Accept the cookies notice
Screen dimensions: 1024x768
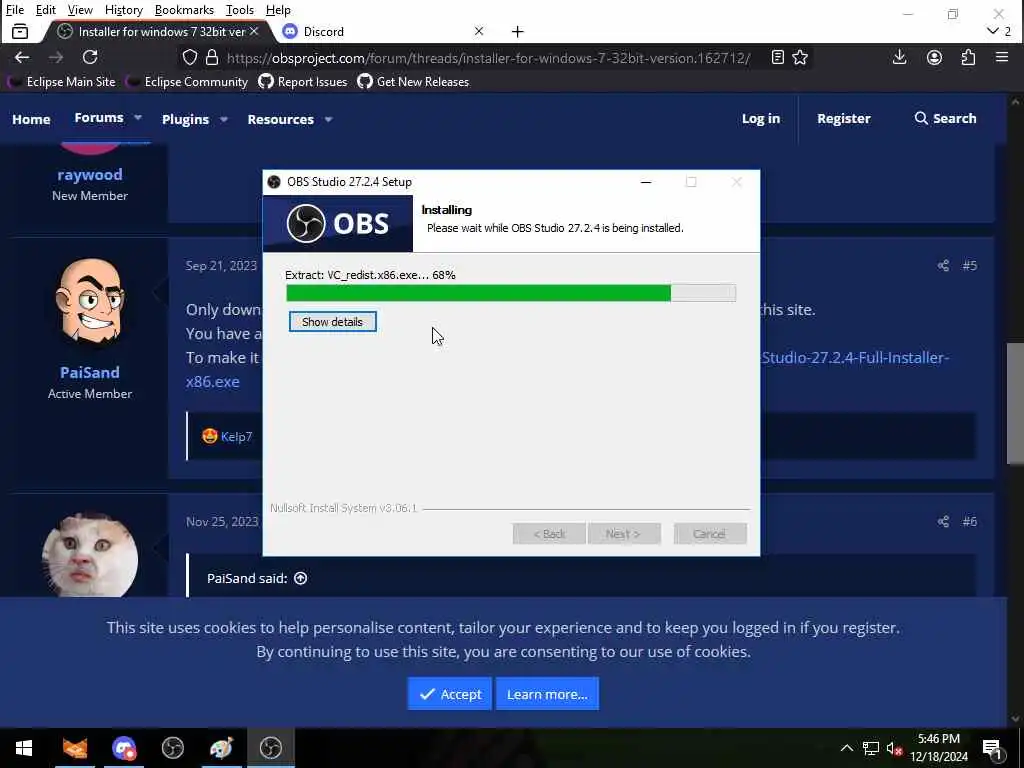449,694
